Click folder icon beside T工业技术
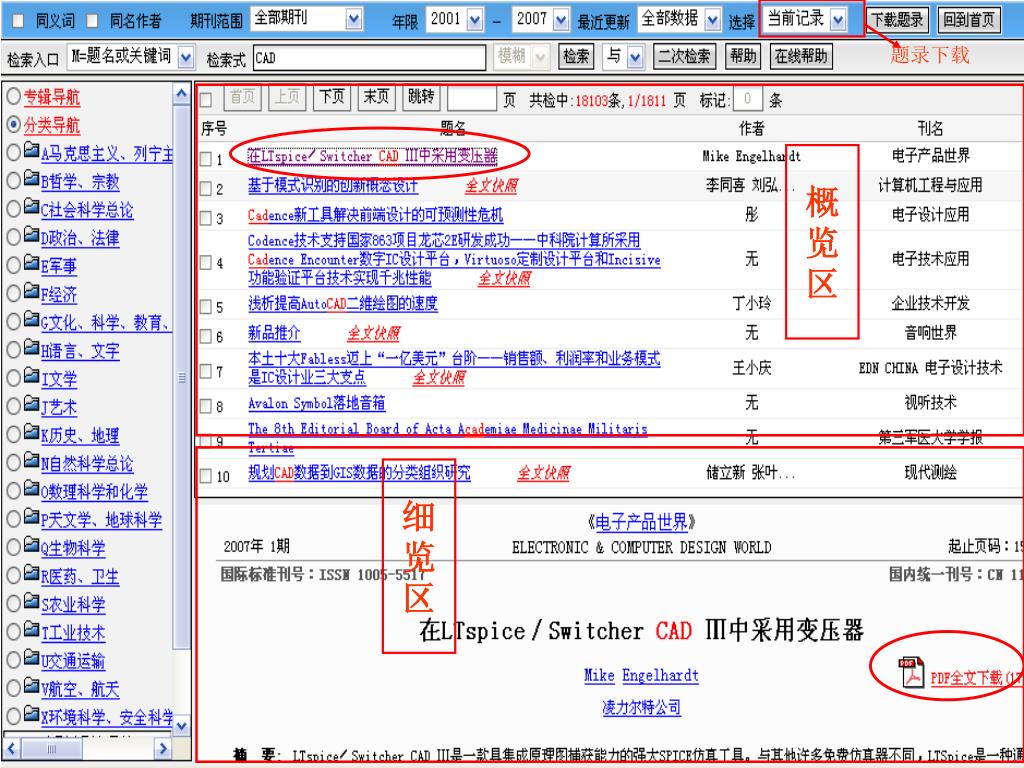 pyautogui.click(x=31, y=630)
